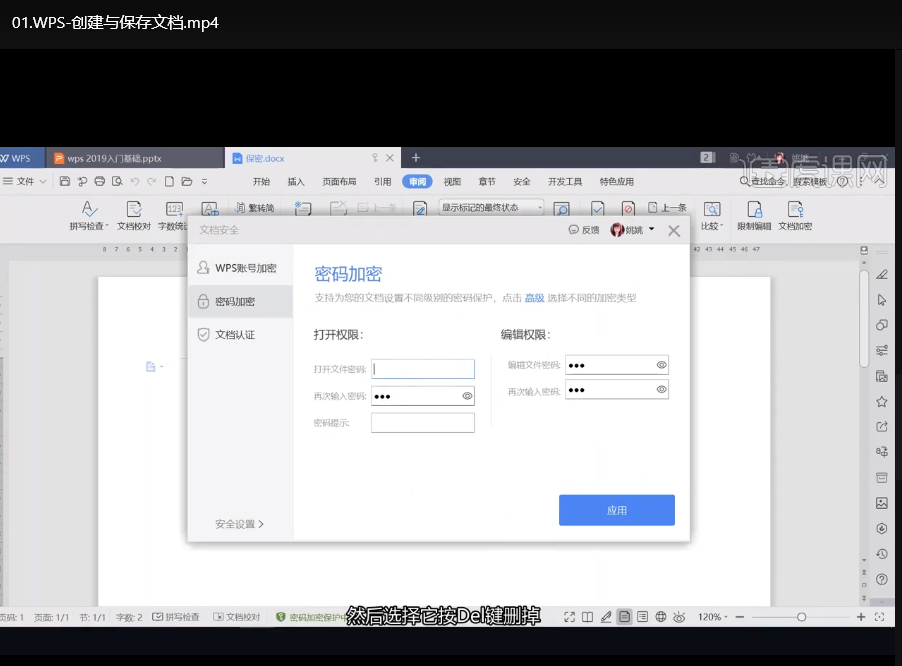Screen dimensions: 902x666
Task: Open the user account dropdown in dialog
Action: tap(652, 229)
